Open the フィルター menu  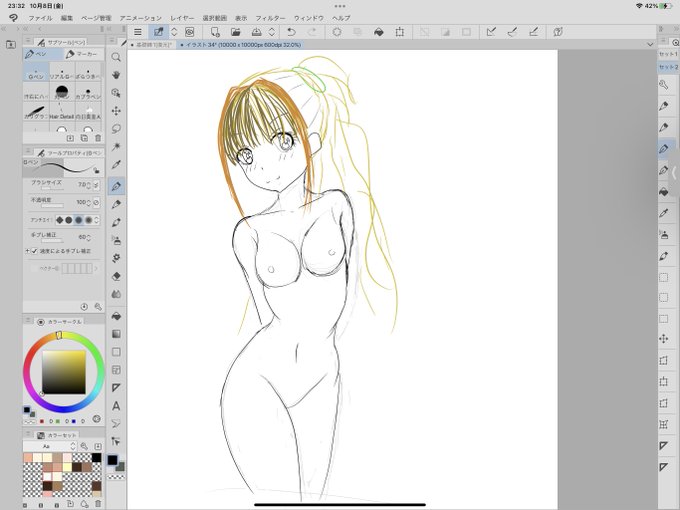tap(270, 18)
